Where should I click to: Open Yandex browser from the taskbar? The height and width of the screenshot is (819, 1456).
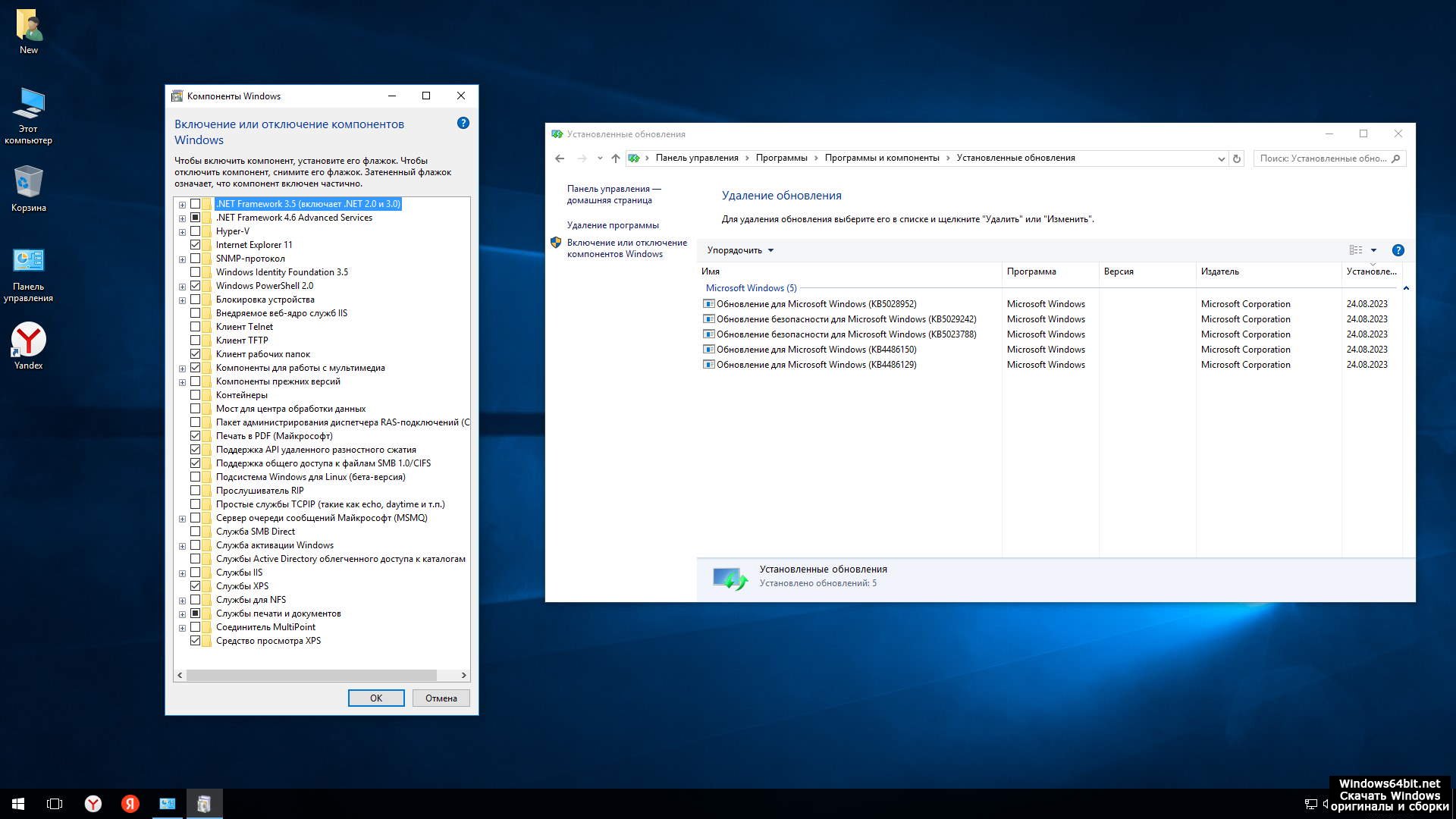pyautogui.click(x=93, y=804)
